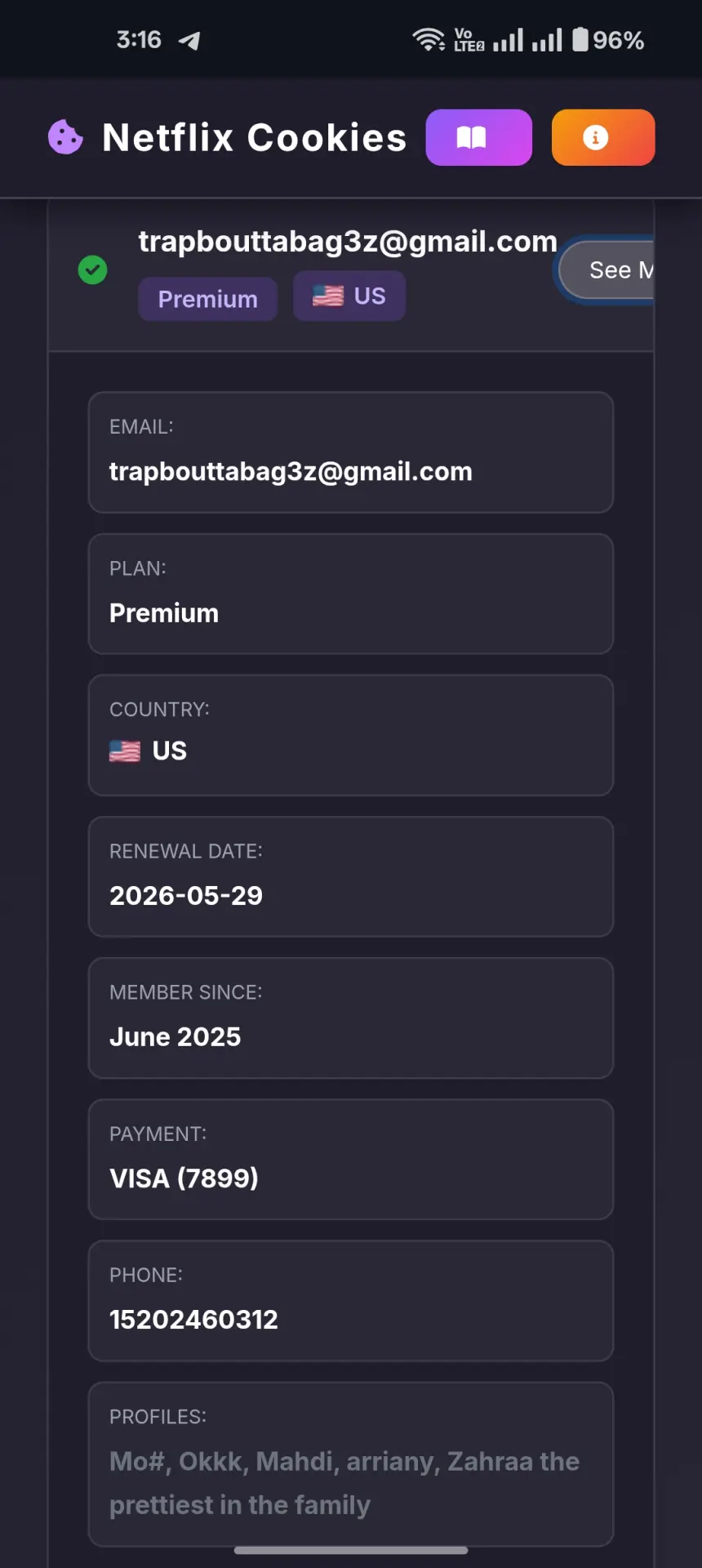Tap the battery indicator icon

[x=580, y=39]
